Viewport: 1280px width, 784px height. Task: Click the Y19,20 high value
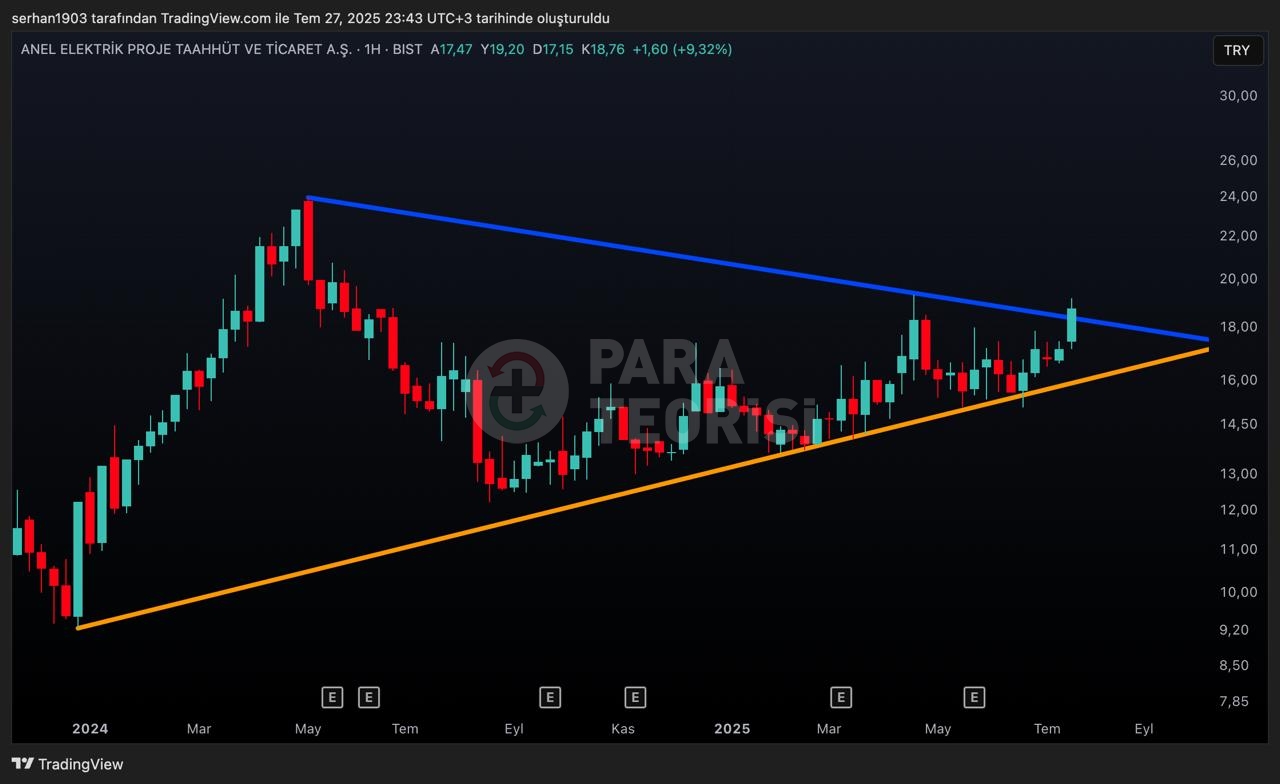[502, 49]
